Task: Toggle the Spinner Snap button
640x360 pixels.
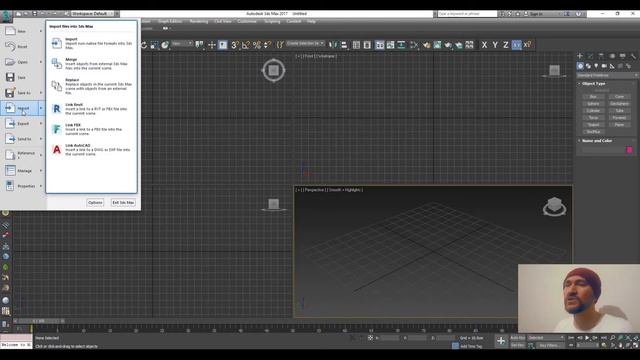Action: click(268, 45)
